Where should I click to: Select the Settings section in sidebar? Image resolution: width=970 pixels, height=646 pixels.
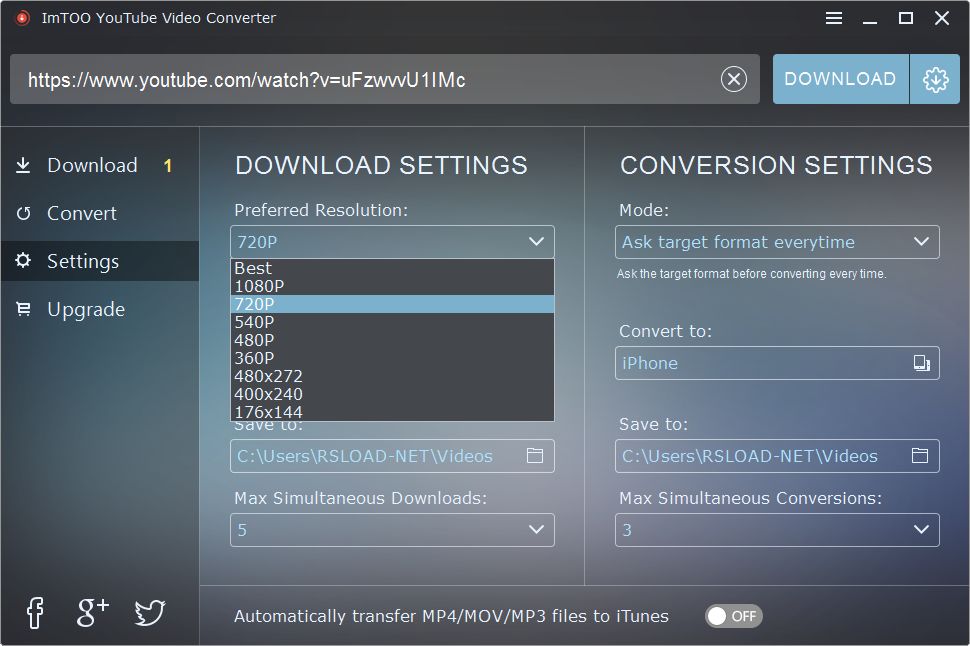(99, 261)
